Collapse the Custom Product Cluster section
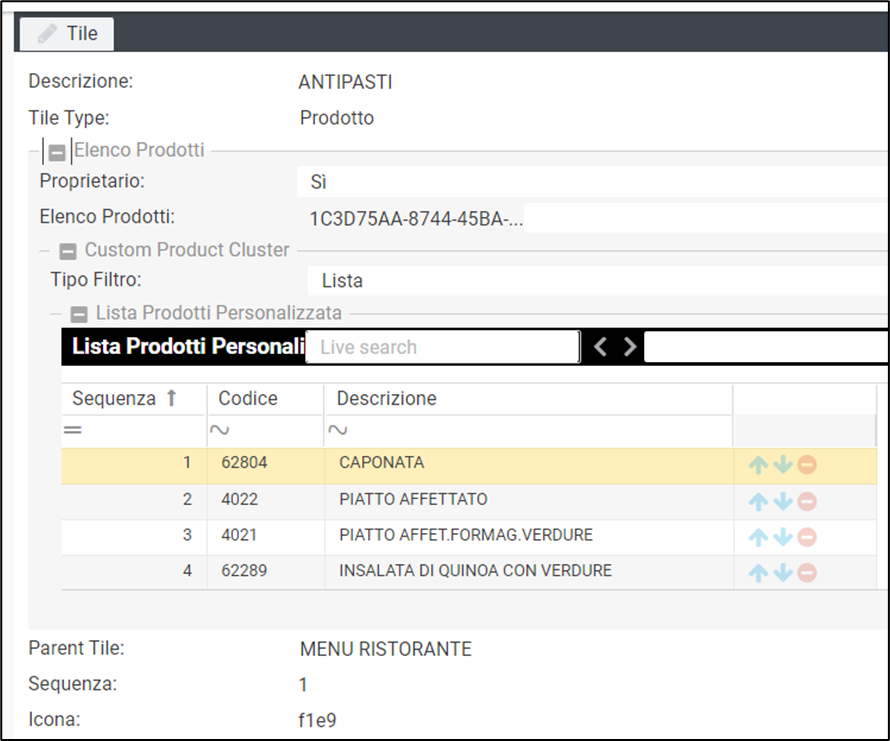This screenshot has width=890, height=741. pyautogui.click(x=68, y=251)
